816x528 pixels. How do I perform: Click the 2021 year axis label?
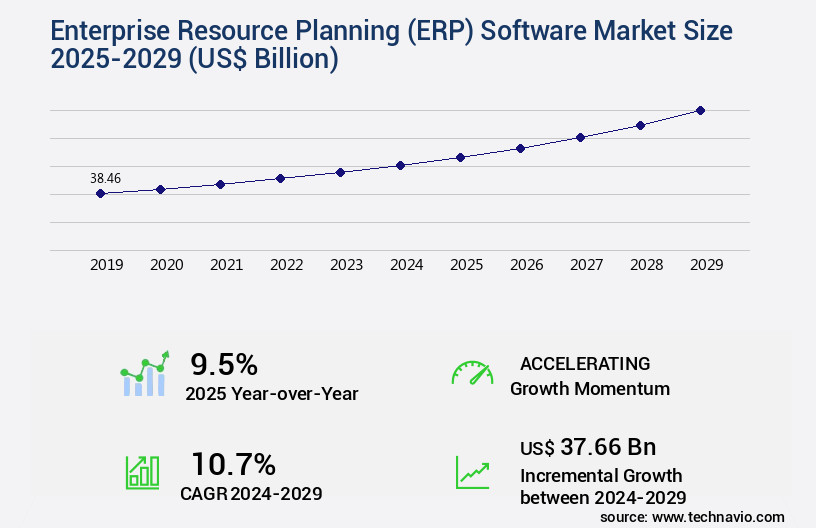(226, 265)
